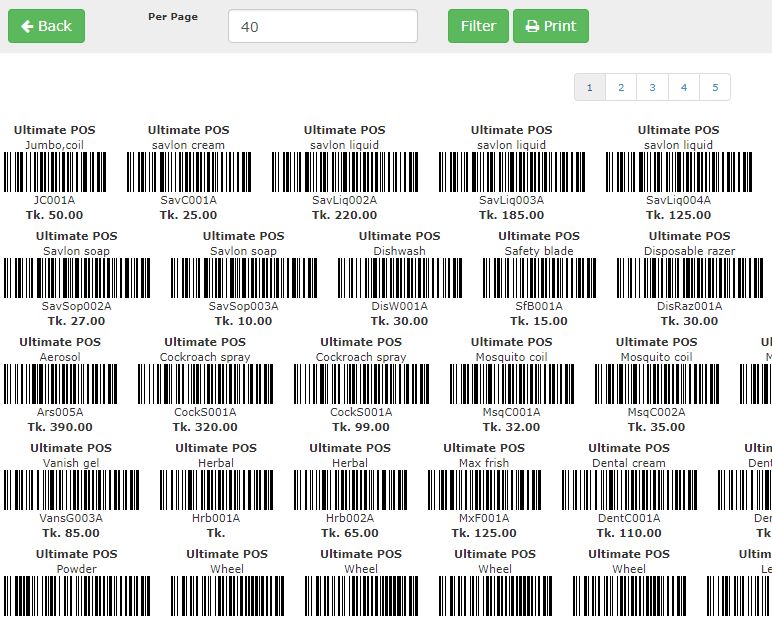Click the 'Powder' product name
Viewport: 772px width, 617px height.
[77, 569]
